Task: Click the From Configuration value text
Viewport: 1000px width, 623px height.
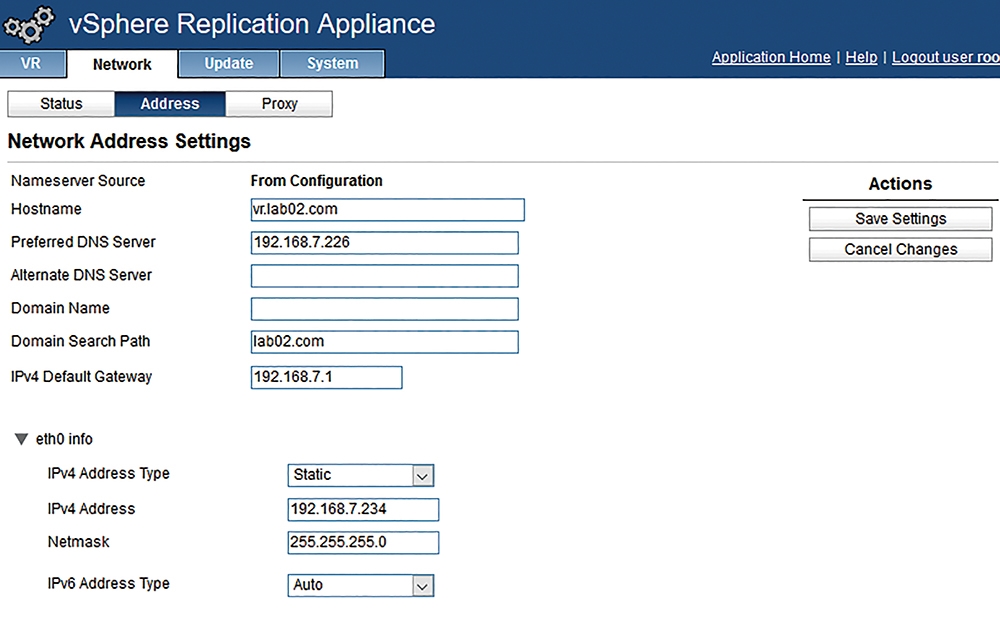Action: 316,181
